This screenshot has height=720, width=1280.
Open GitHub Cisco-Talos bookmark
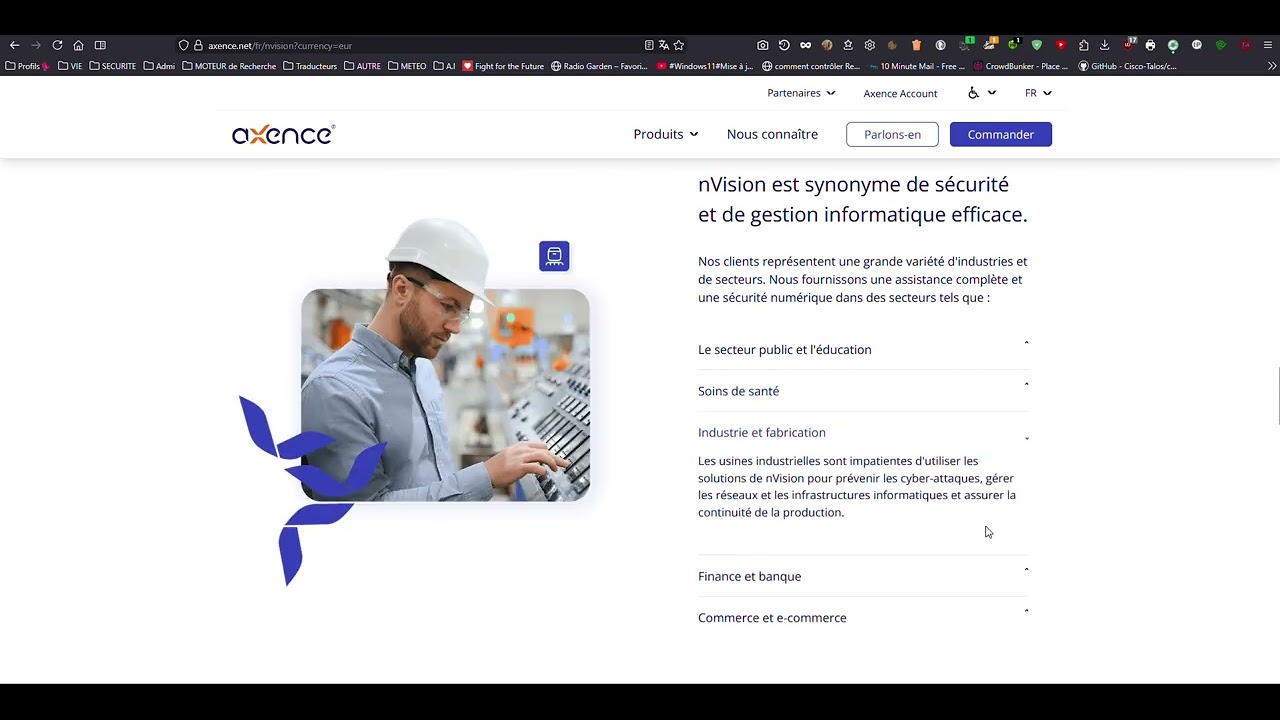1127,66
